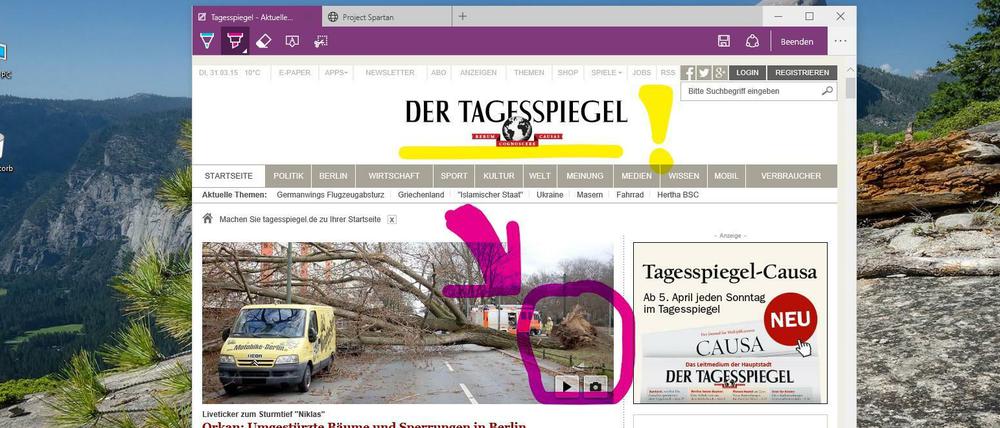The width and height of the screenshot is (1000, 428).
Task: Open the JOBS link
Action: pyautogui.click(x=642, y=73)
